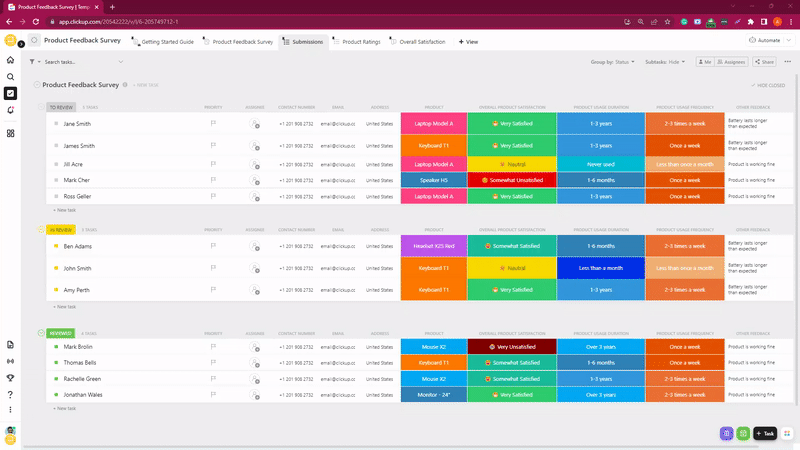This screenshot has width=800, height=450.
Task: Open Goals trophy icon in sidebar
Action: tap(10, 378)
